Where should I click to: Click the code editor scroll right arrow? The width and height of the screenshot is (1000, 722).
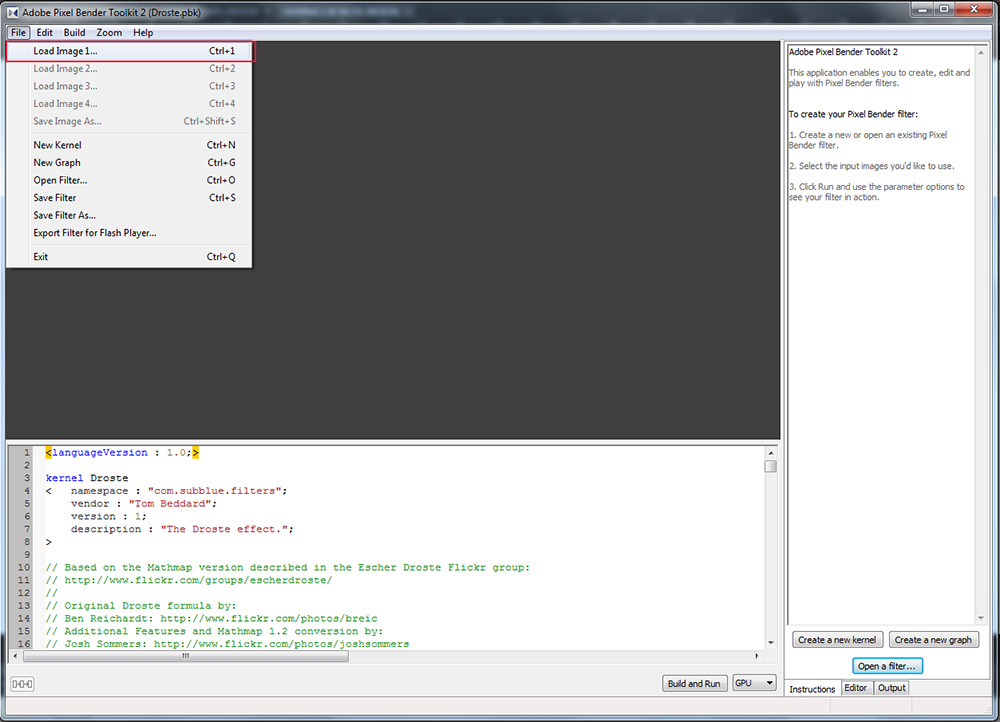pyautogui.click(x=757, y=656)
